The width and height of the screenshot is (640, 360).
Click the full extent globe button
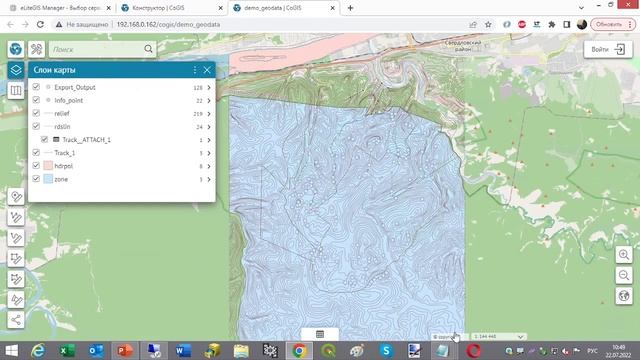point(624,296)
